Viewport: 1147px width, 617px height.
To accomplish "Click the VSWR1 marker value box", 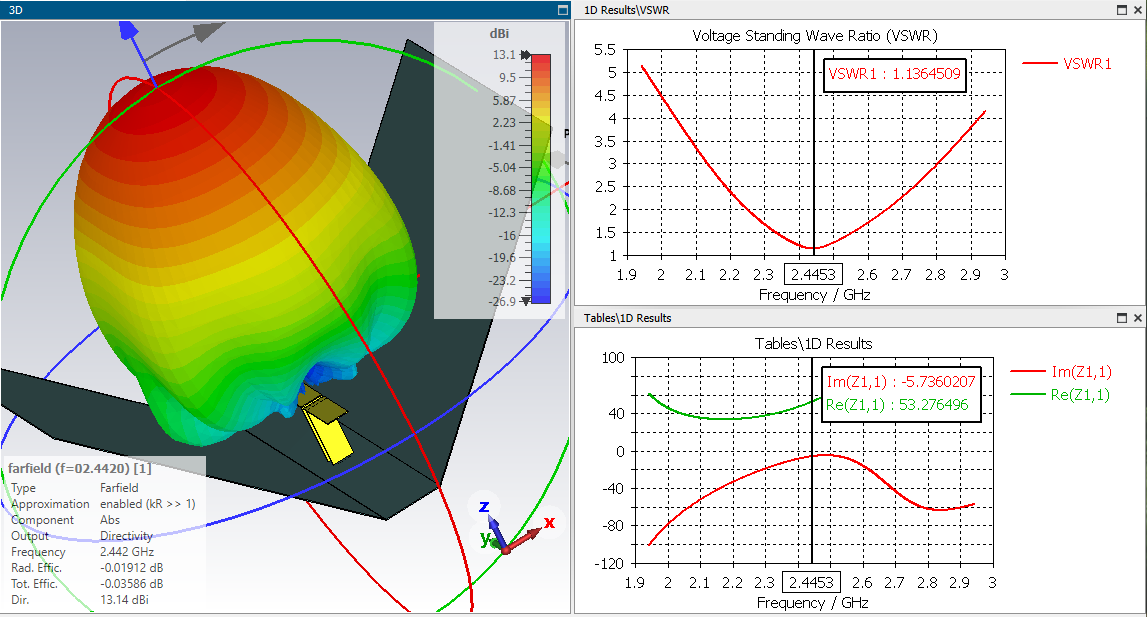I will point(895,75).
